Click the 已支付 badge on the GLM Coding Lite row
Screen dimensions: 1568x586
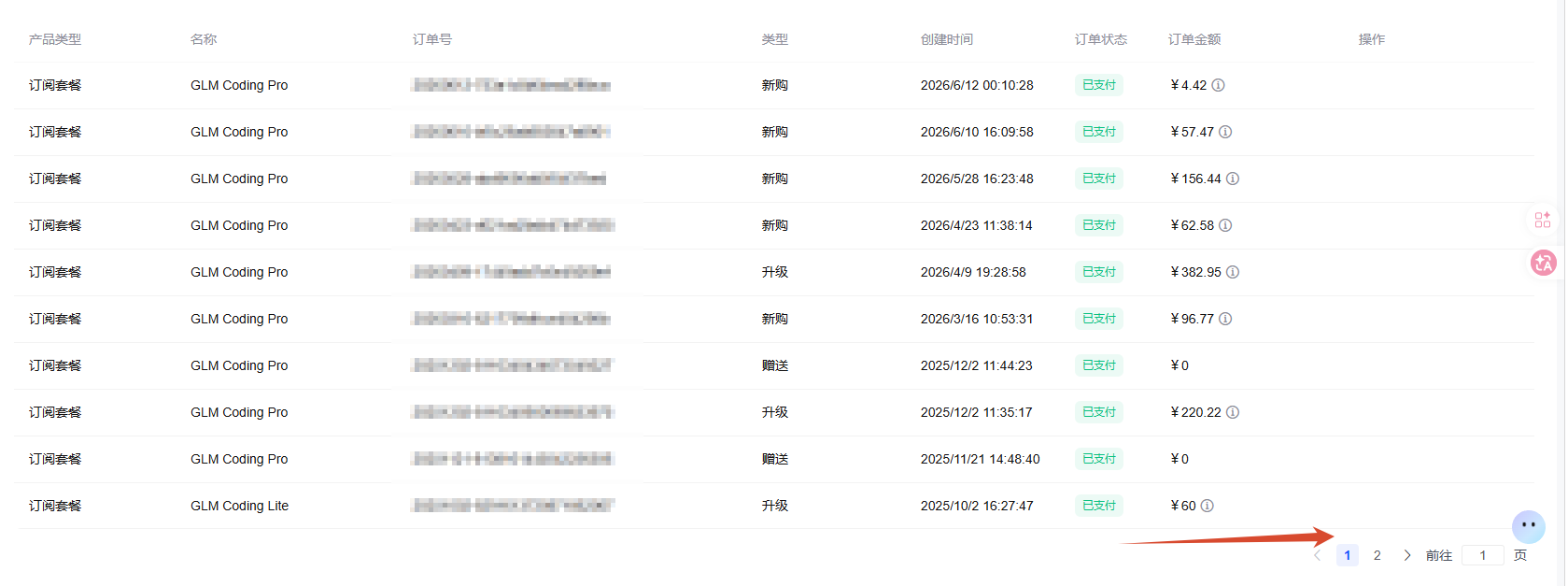1099,506
